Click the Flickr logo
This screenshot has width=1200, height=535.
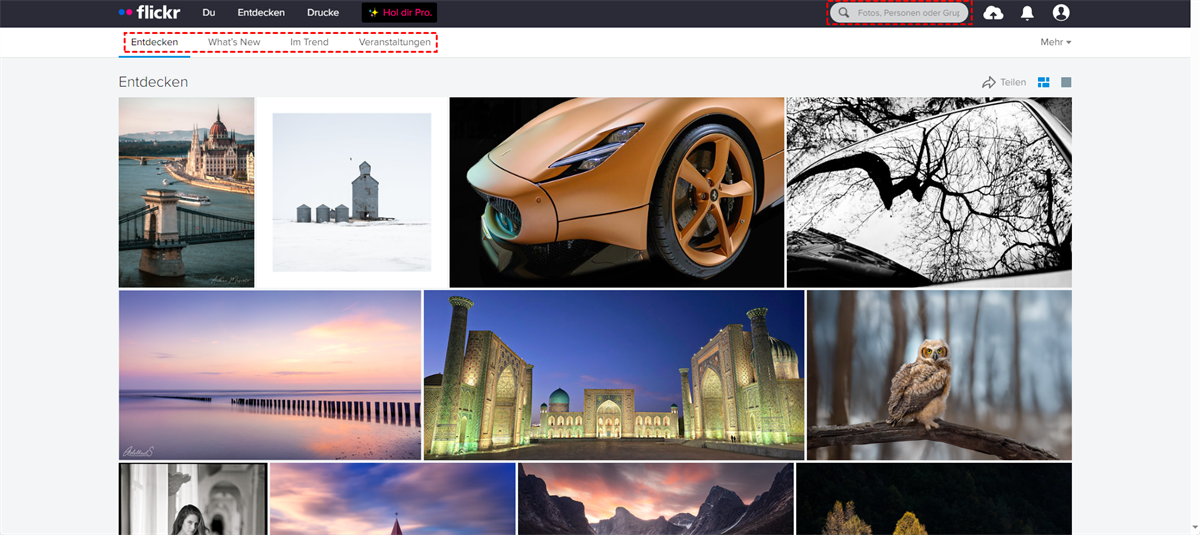point(149,13)
